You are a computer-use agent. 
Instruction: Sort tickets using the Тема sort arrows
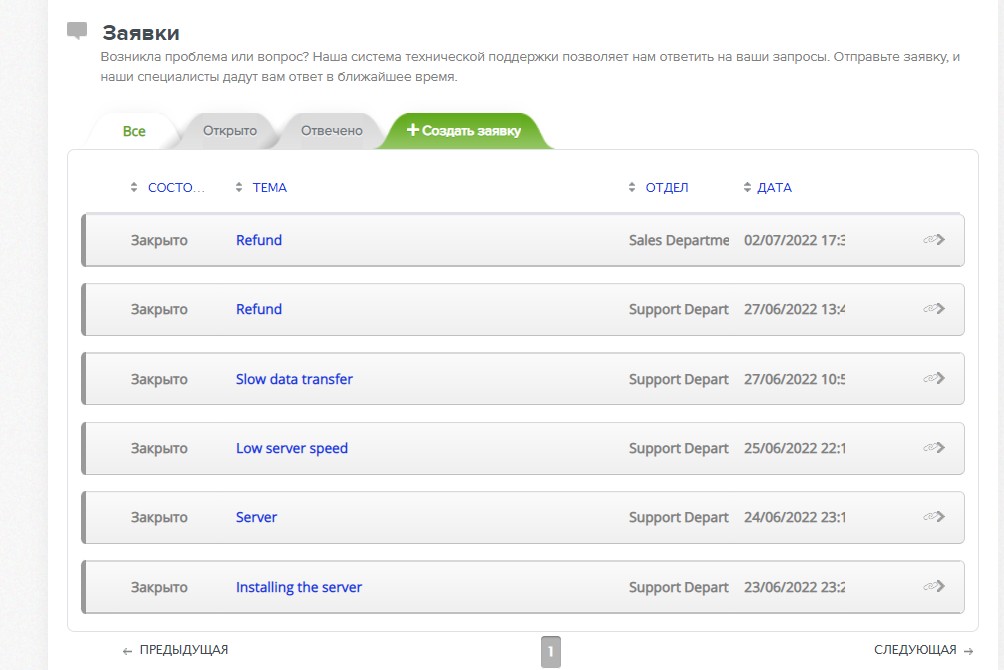click(239, 187)
